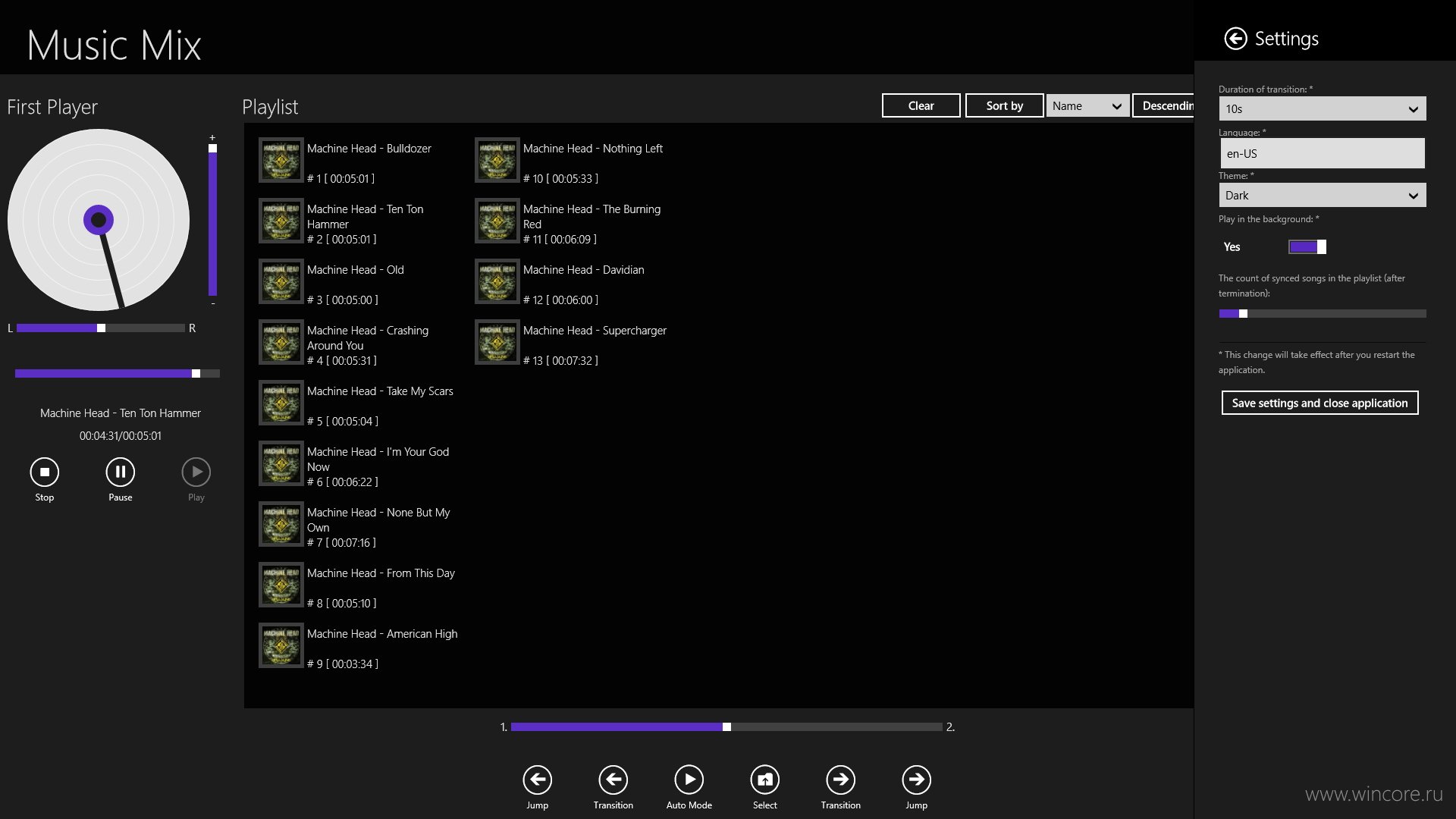This screenshot has height=819, width=1456.
Task: Pause the First Player track
Action: pos(121,472)
